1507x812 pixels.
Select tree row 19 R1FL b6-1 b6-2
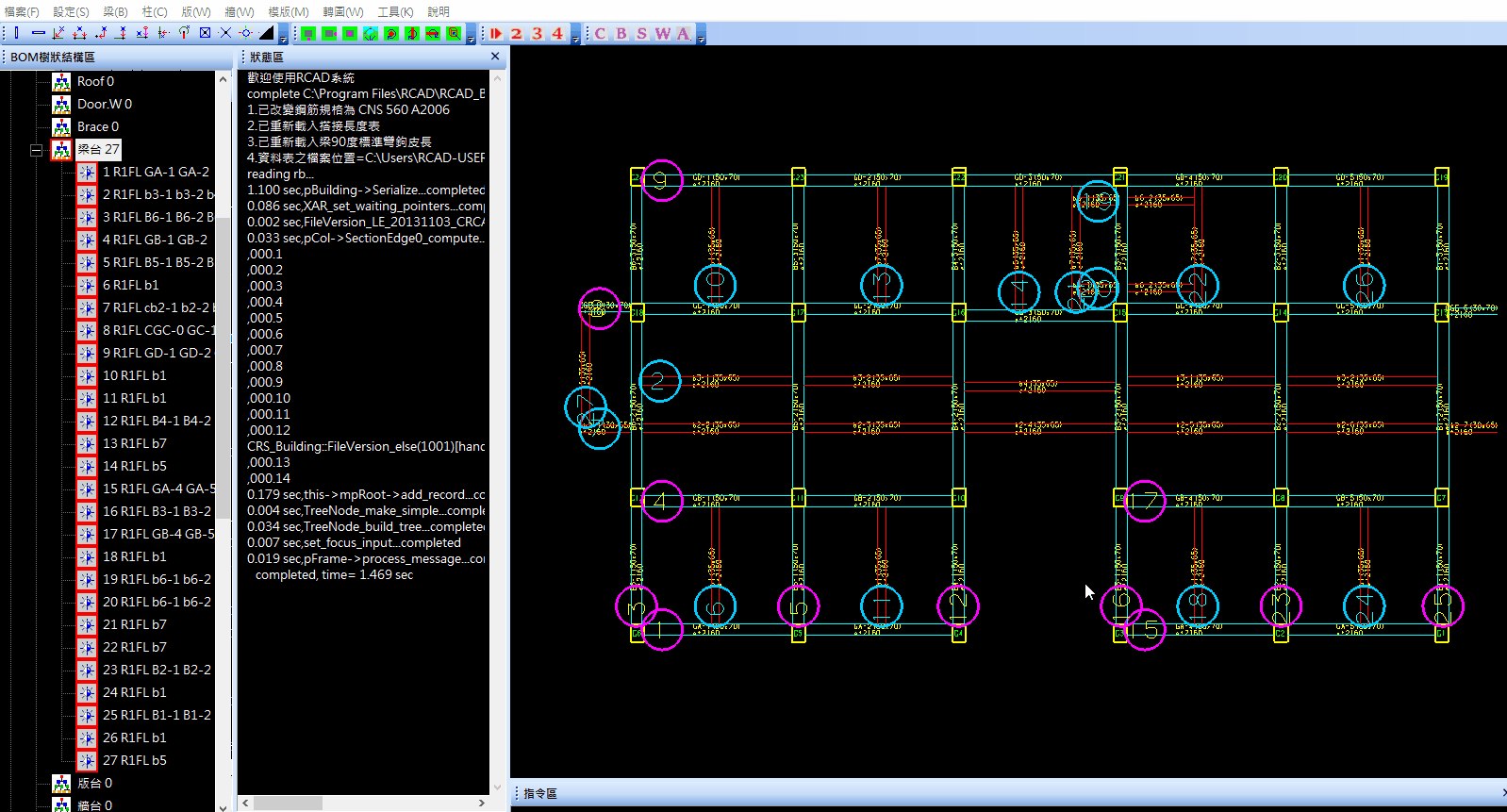(157, 579)
